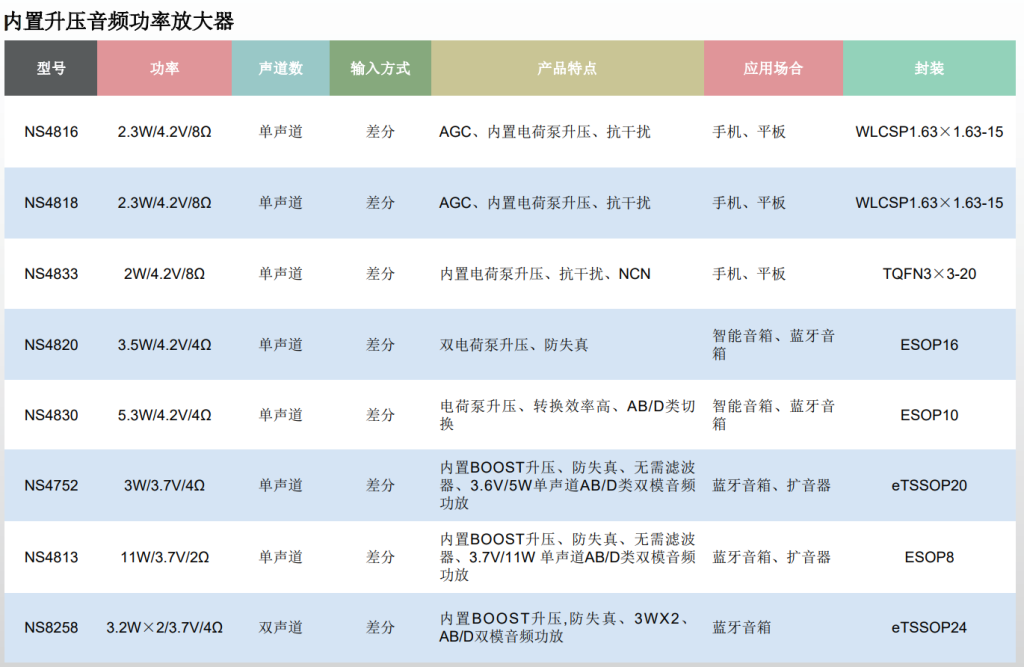Click 双声道 in NS8258 row
Image resolution: width=1024 pixels, height=667 pixels.
pyautogui.click(x=281, y=628)
